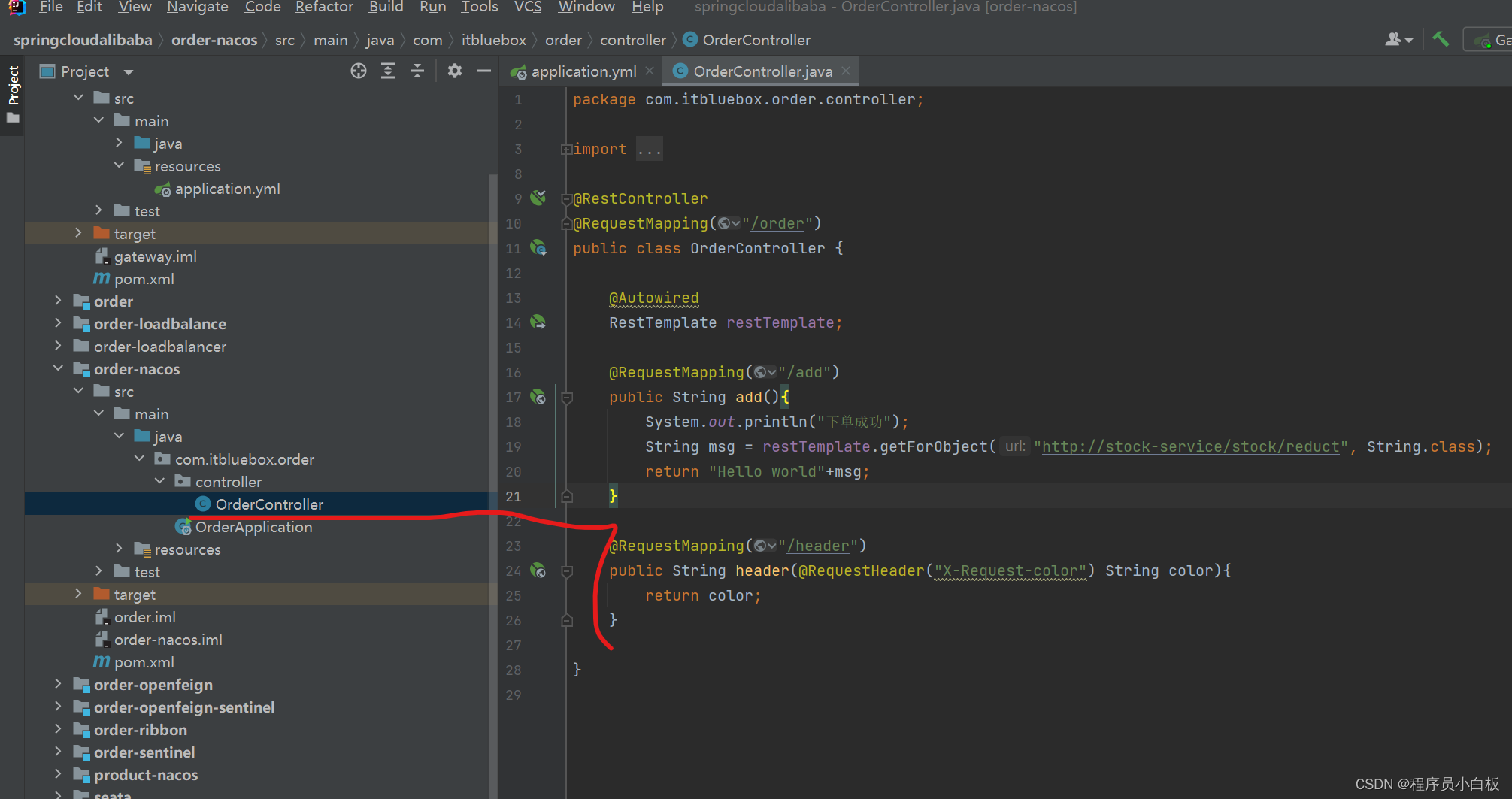Select gateway.iml file
Viewport: 1512px width, 799px height.
[x=155, y=256]
